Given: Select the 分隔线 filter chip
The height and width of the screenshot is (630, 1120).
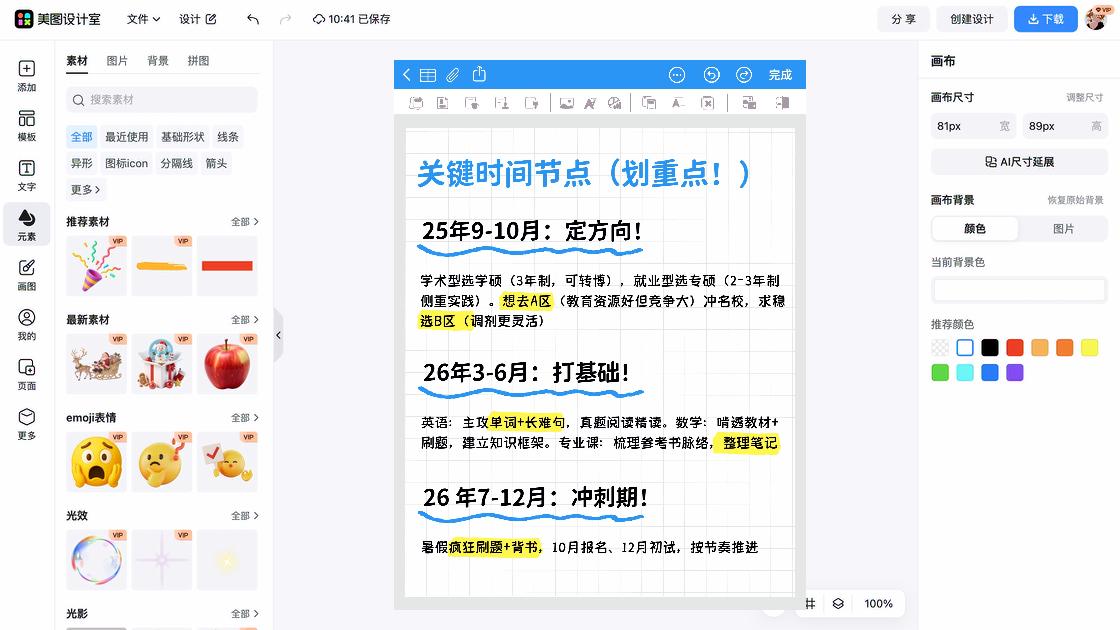Looking at the screenshot, I should point(176,163).
